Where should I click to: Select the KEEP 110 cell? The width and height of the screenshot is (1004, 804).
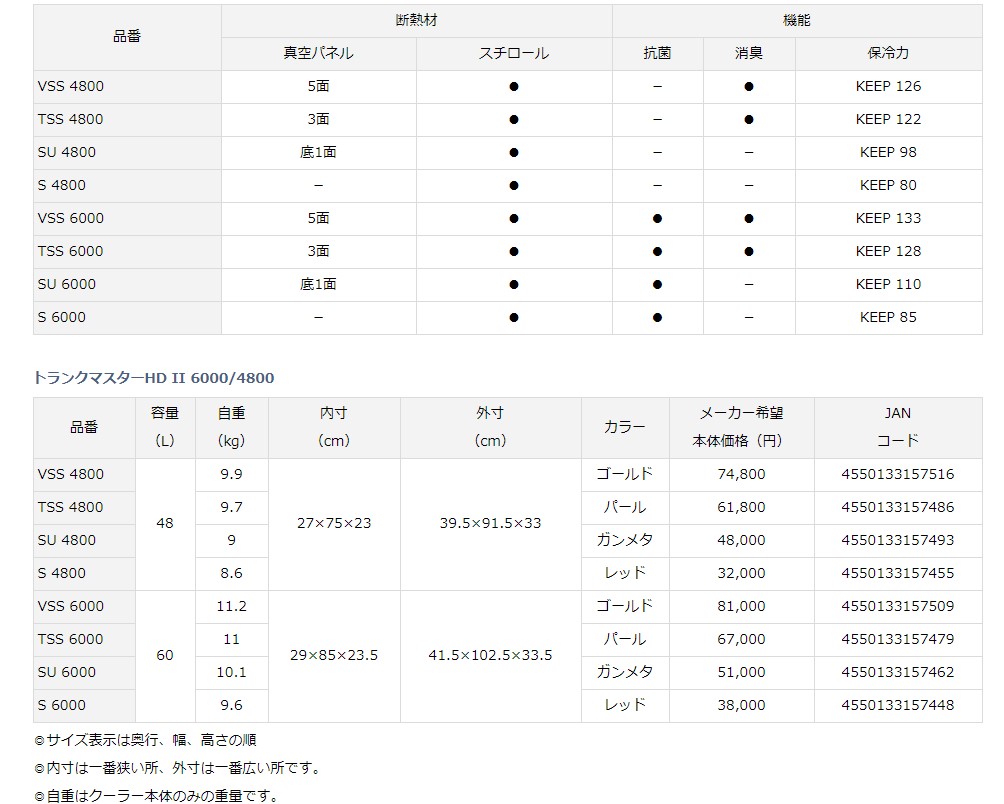[x=889, y=284]
